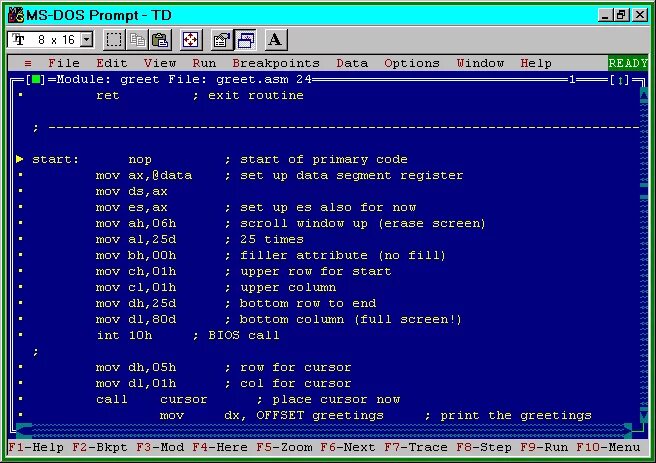Click F8-Step in status line
The height and width of the screenshot is (463, 656).
[484, 447]
